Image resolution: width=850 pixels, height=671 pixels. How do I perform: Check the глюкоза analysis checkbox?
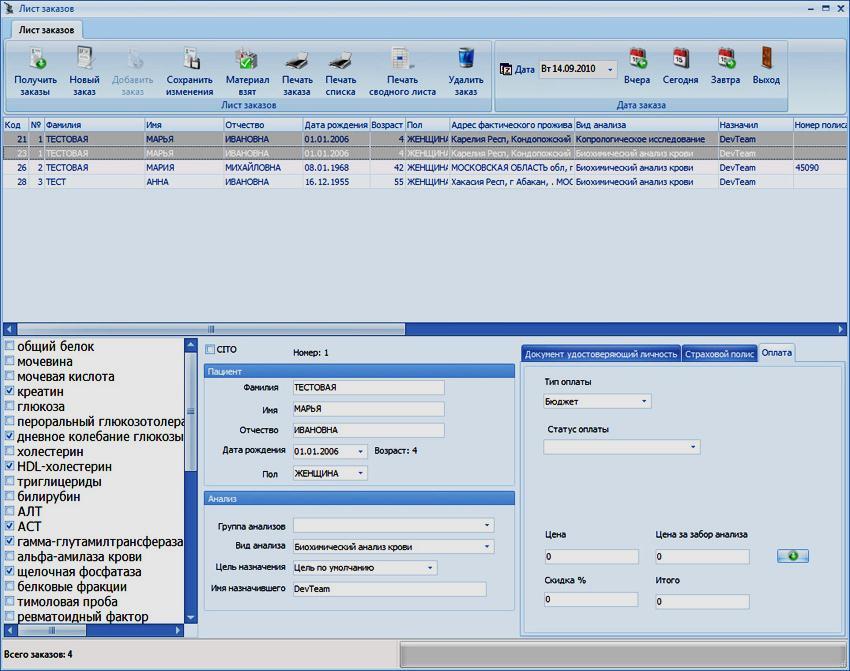[x=10, y=407]
